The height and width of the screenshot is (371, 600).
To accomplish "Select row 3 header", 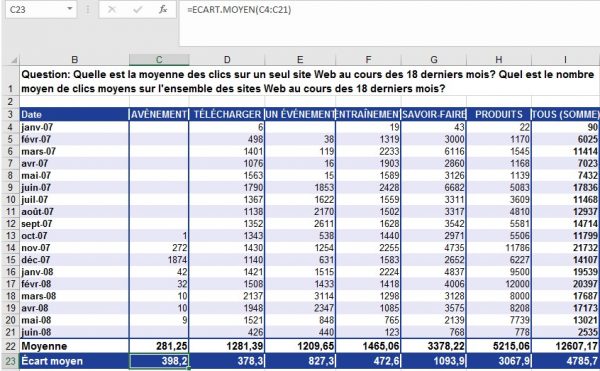I will pos(11,114).
